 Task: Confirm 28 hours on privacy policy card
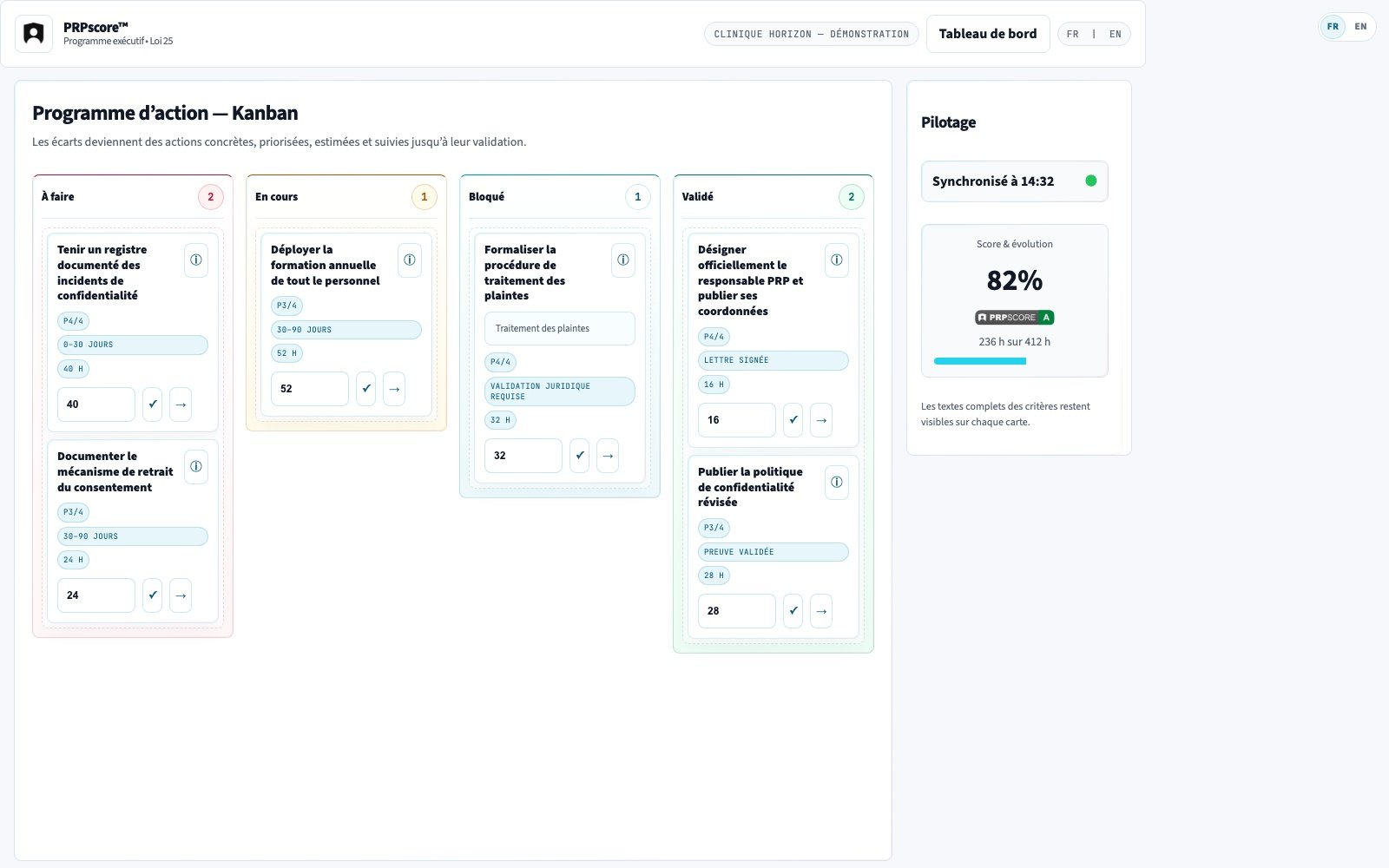click(x=793, y=611)
